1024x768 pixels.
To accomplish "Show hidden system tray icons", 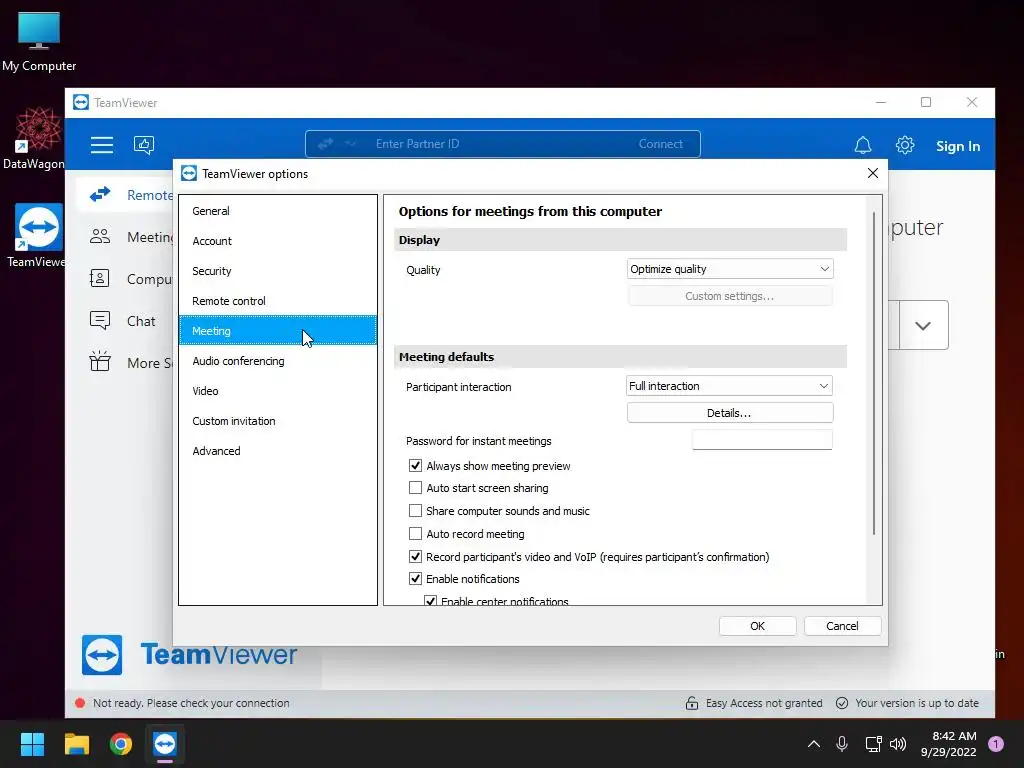I will pyautogui.click(x=814, y=744).
